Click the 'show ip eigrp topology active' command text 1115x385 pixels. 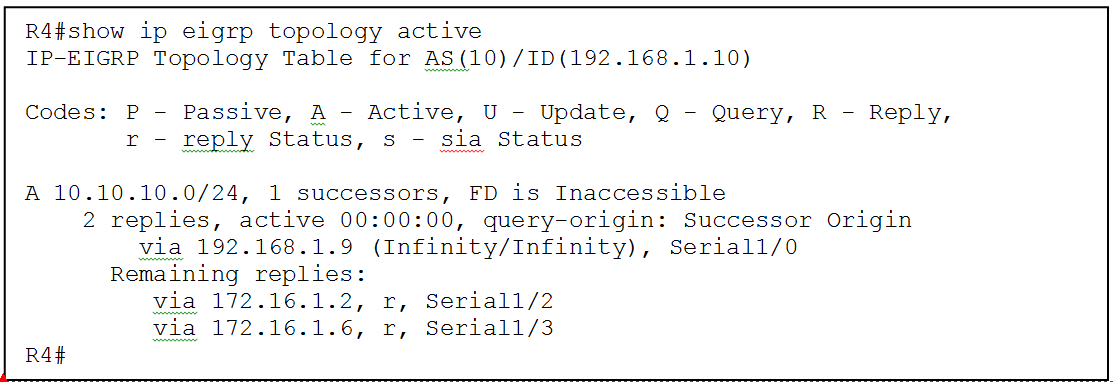(276, 33)
